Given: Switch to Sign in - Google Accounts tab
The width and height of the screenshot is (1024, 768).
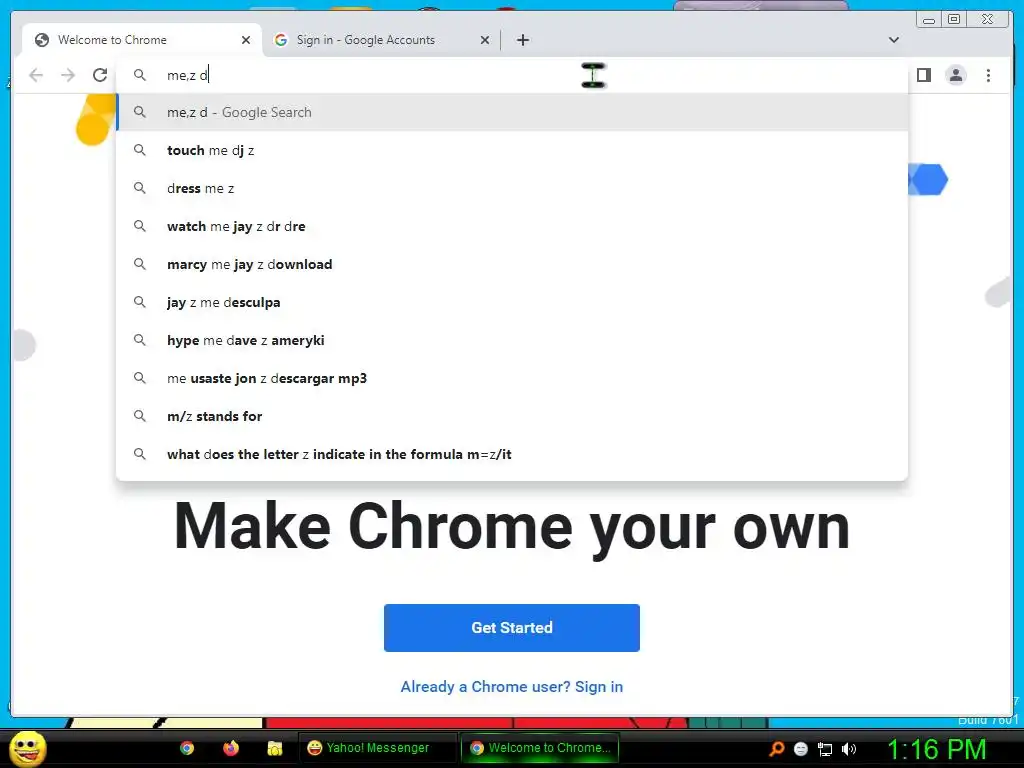Looking at the screenshot, I should (381, 40).
